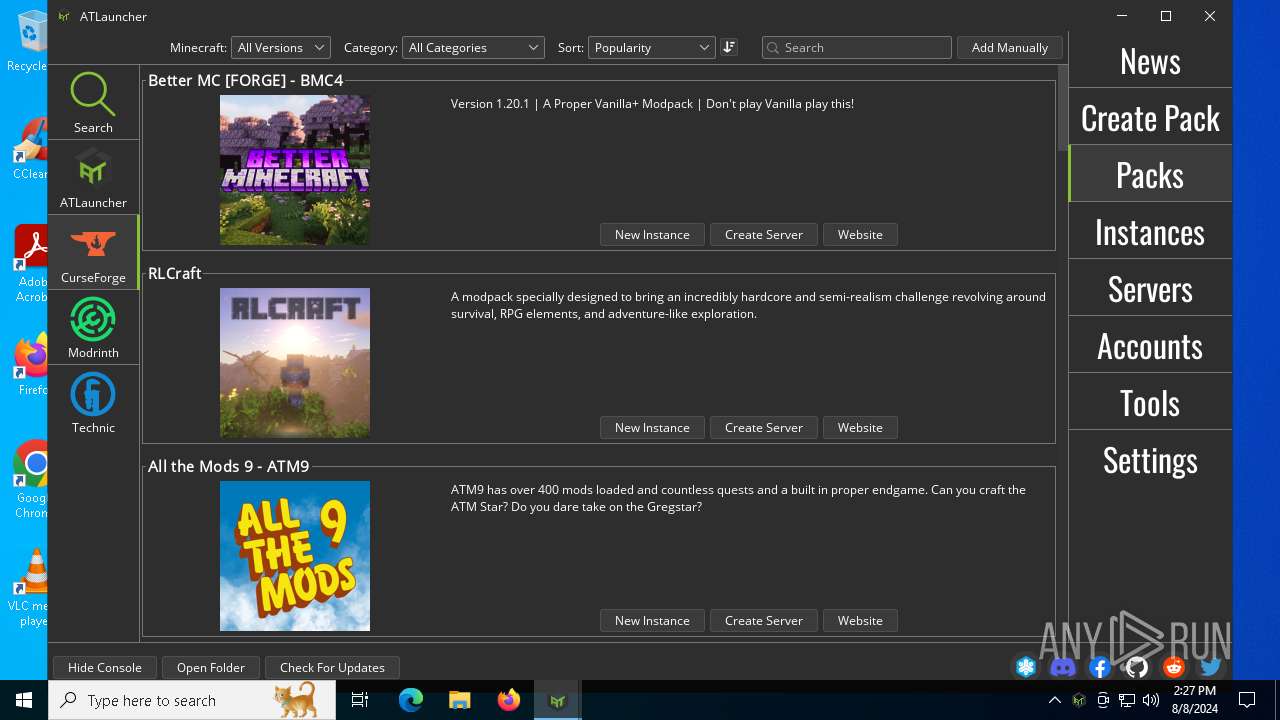Click the Better Minecraft pack thumbnail
The image size is (1280, 720).
pyautogui.click(x=295, y=170)
